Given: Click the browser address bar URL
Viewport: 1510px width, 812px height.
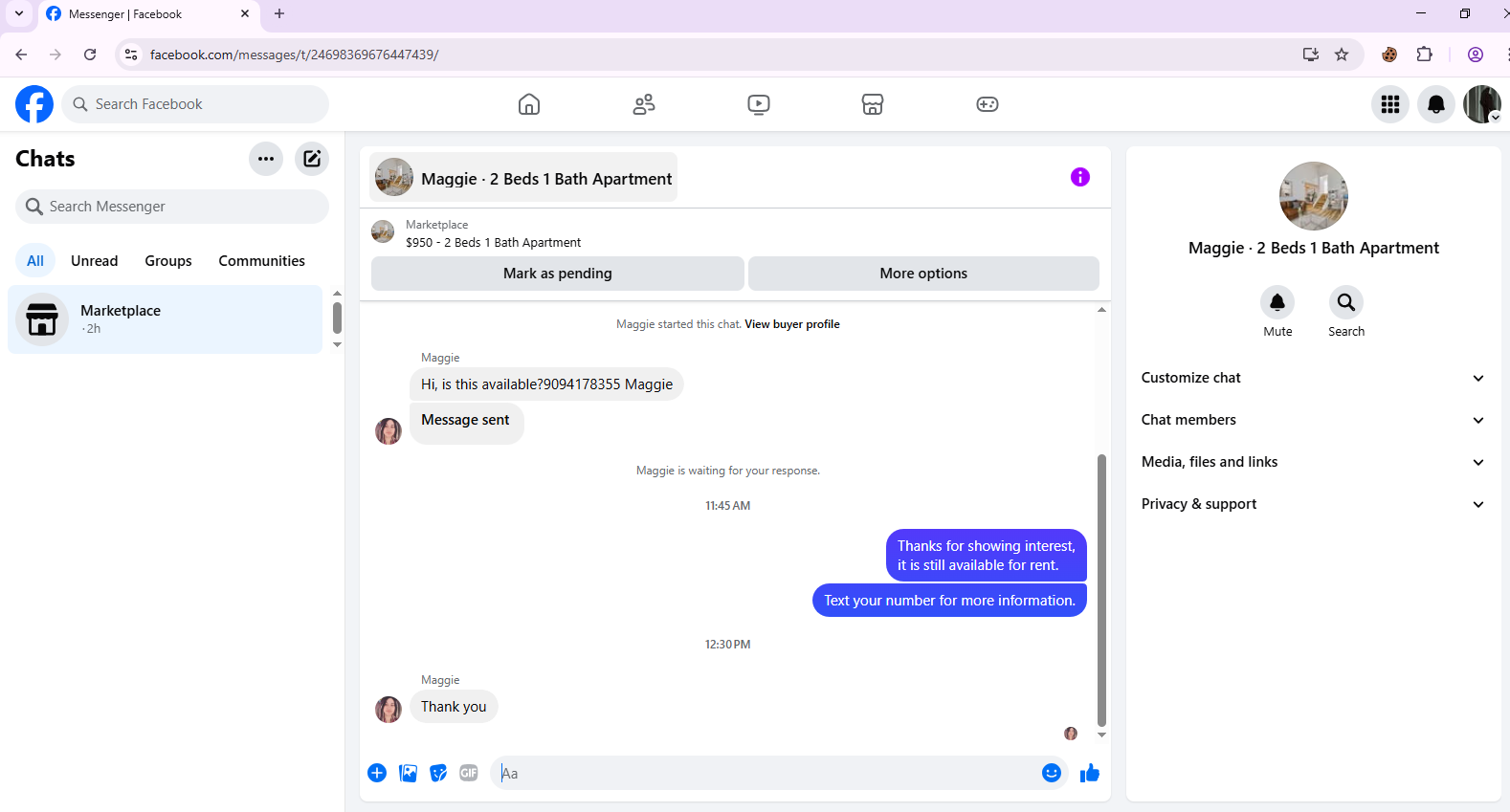Looking at the screenshot, I should [295, 55].
